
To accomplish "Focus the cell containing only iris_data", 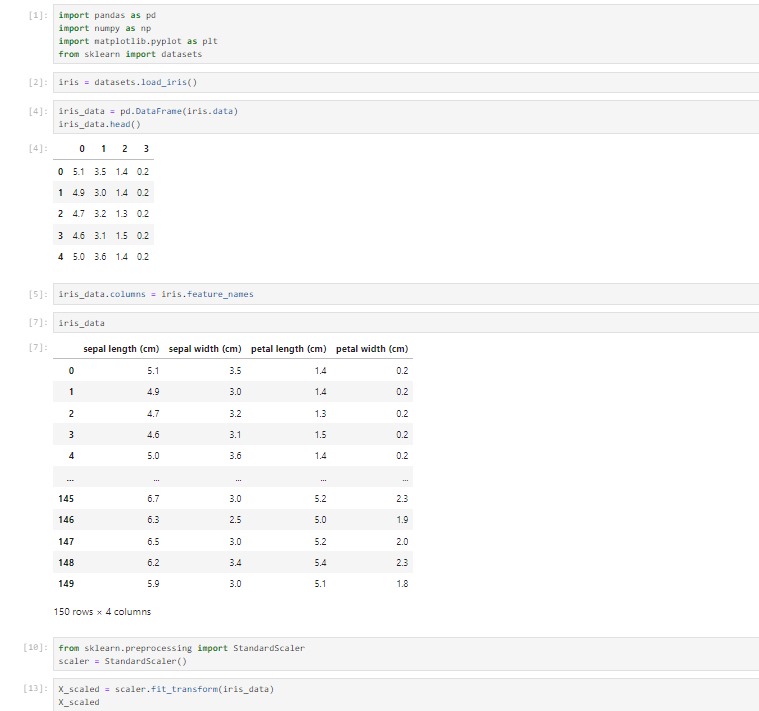I will pyautogui.click(x=406, y=323).
